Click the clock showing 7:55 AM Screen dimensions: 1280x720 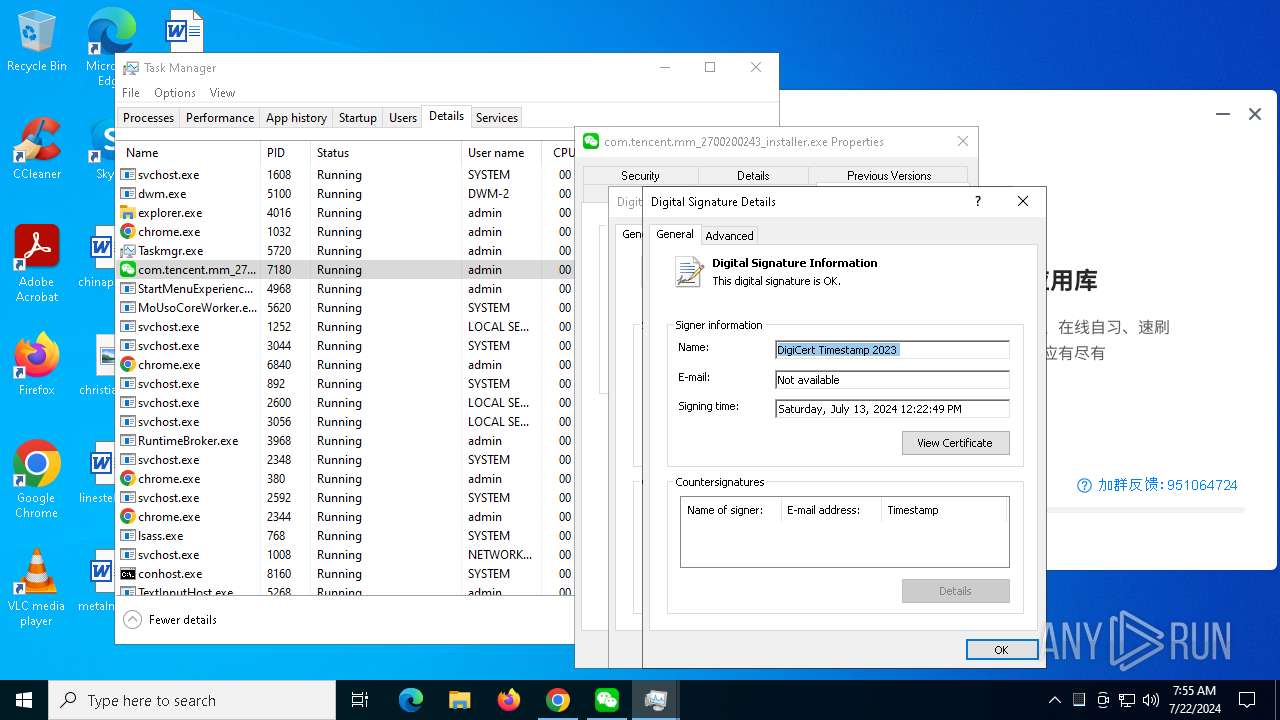[1194, 700]
